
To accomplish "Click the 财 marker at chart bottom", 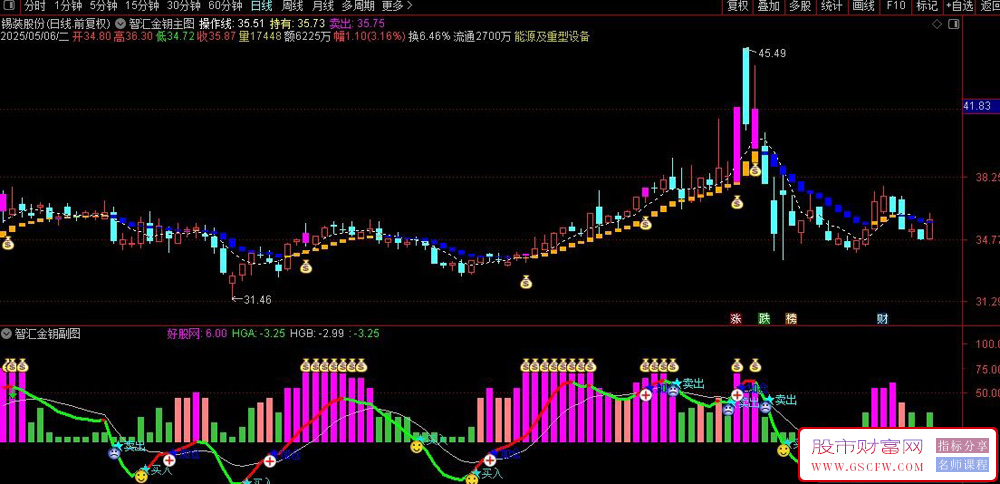I will tap(883, 318).
